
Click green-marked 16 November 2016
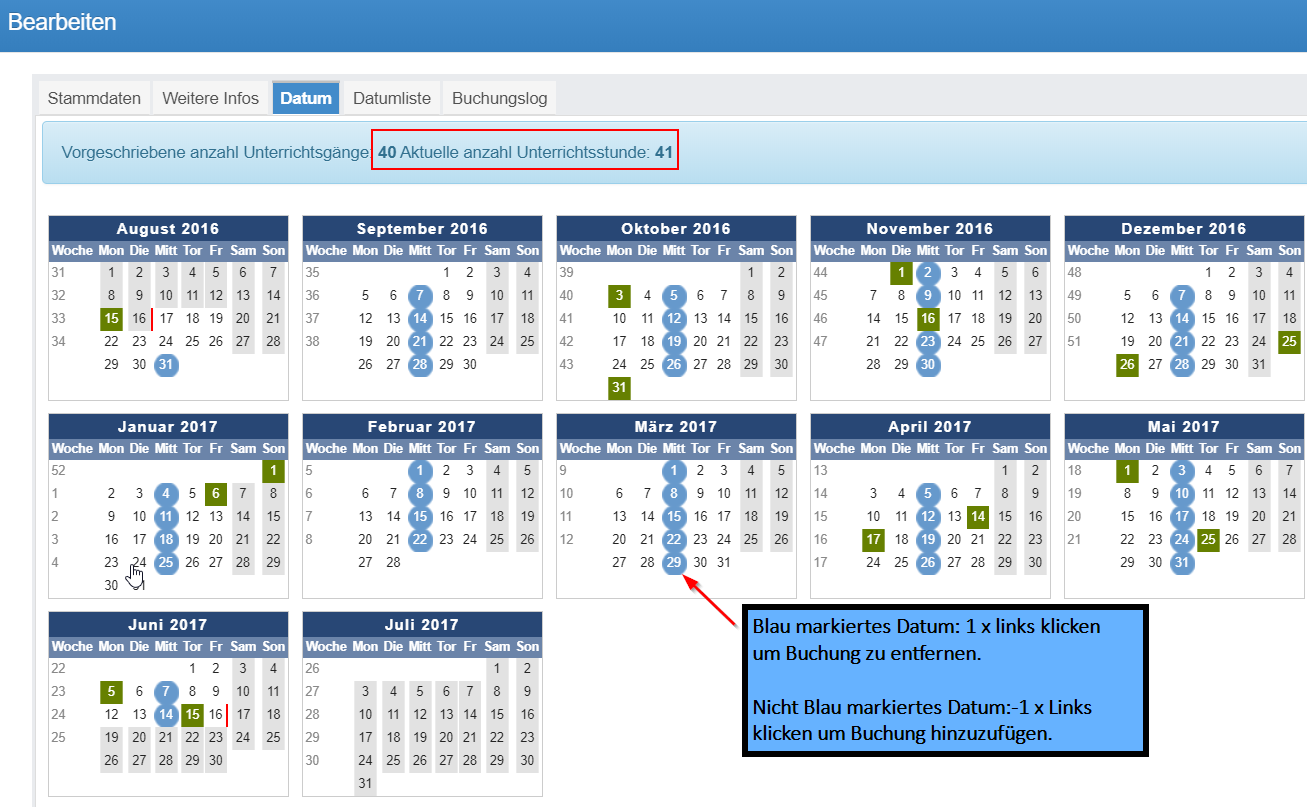[x=928, y=319]
